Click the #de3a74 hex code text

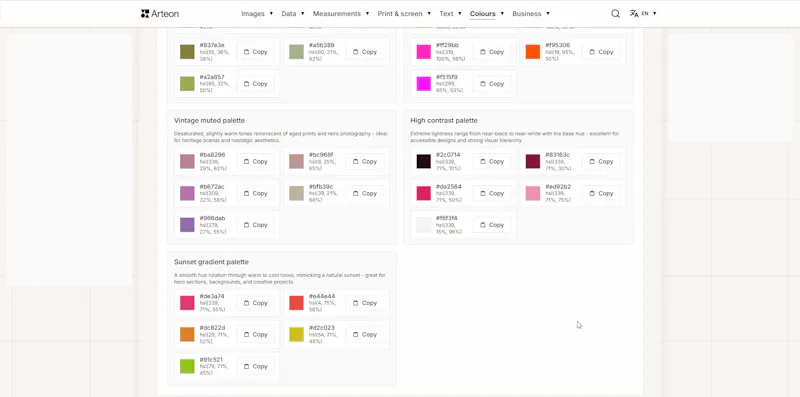pyautogui.click(x=212, y=296)
